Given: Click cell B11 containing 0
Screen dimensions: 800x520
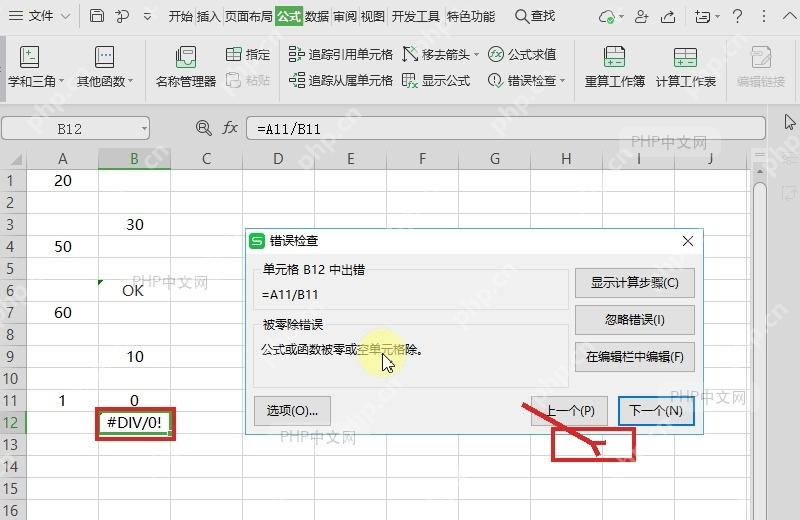Looking at the screenshot, I should pos(134,400).
